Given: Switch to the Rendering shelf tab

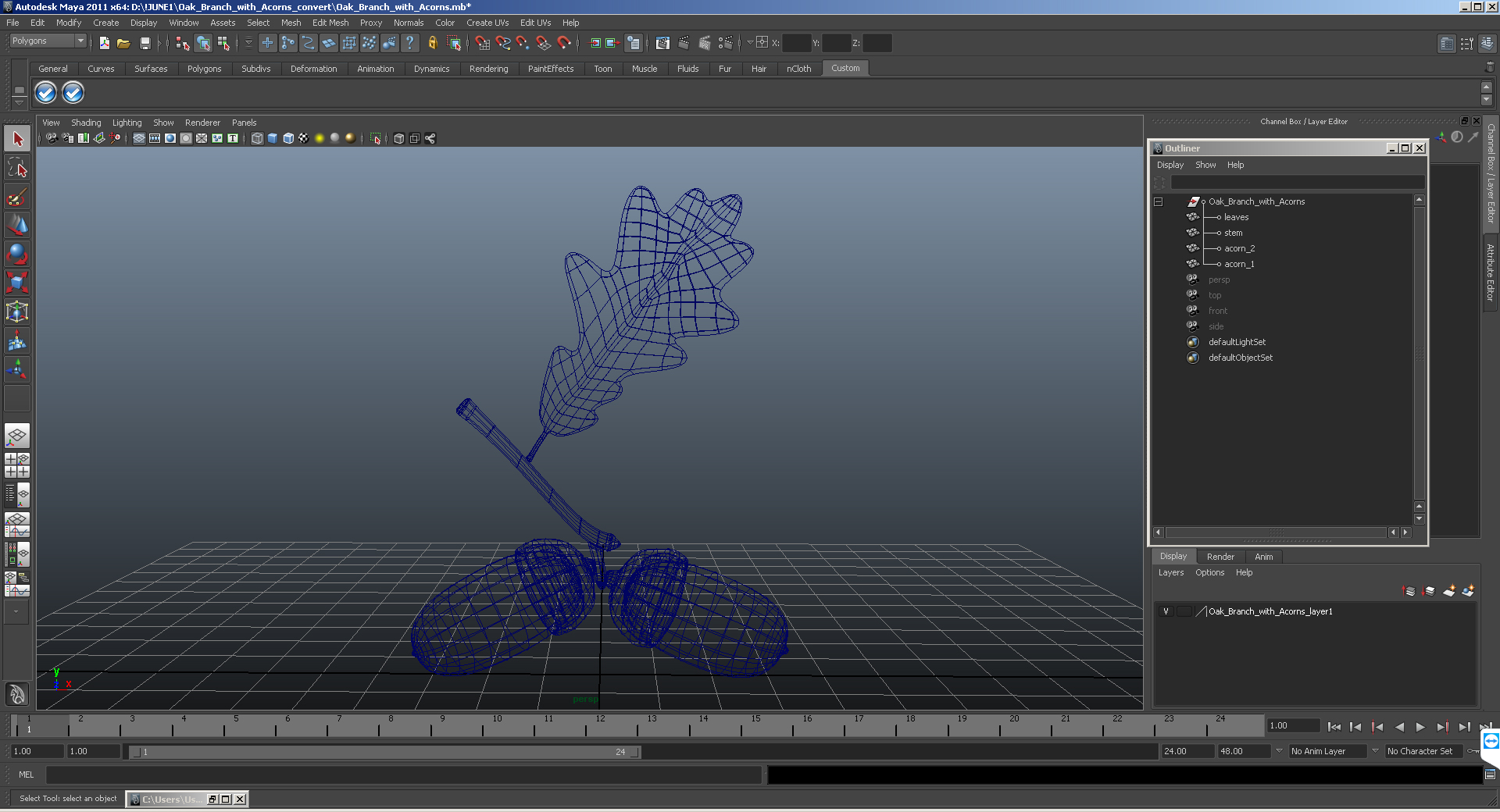Looking at the screenshot, I should (488, 69).
